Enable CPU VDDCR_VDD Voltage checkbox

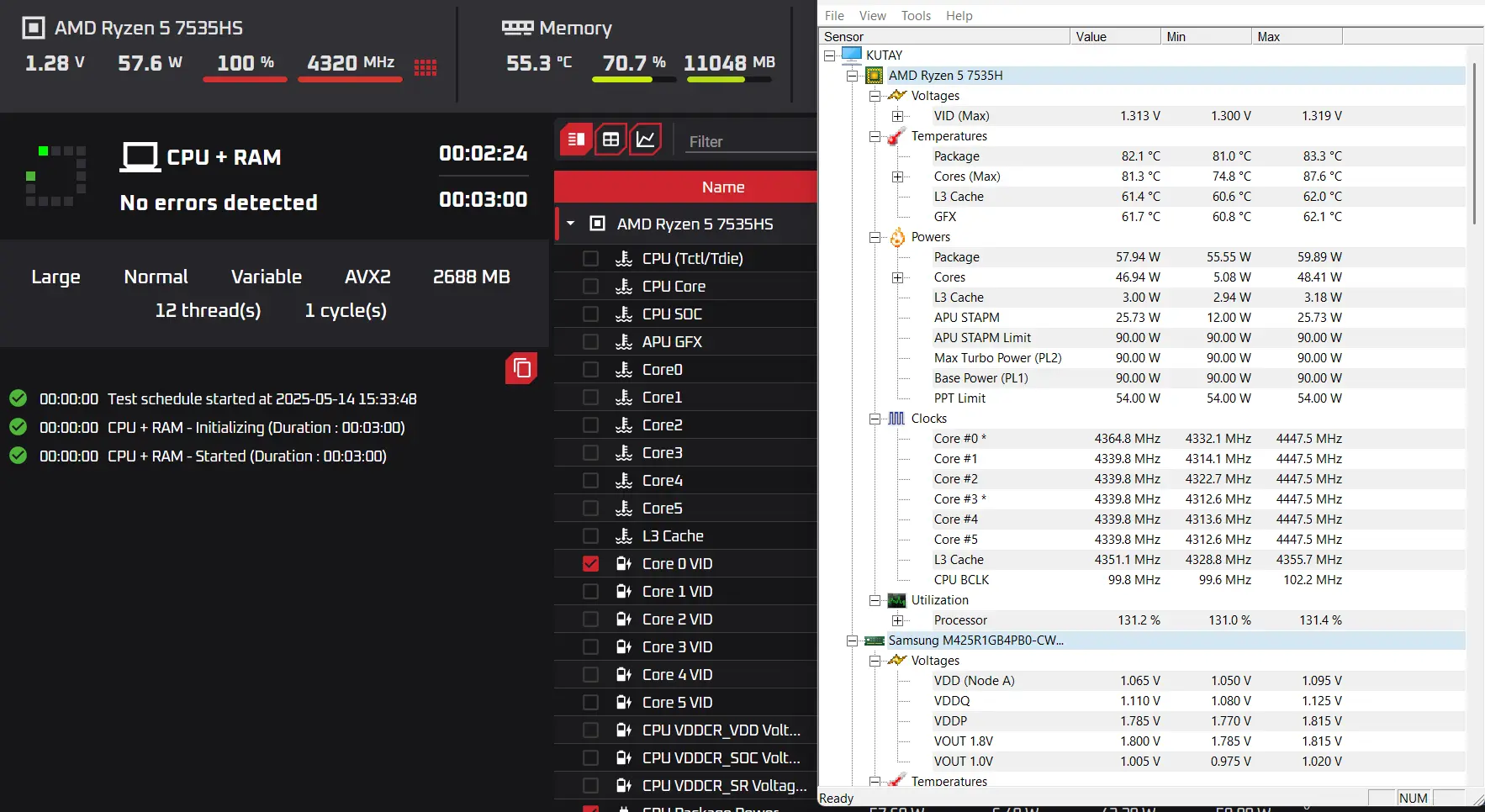tap(591, 730)
